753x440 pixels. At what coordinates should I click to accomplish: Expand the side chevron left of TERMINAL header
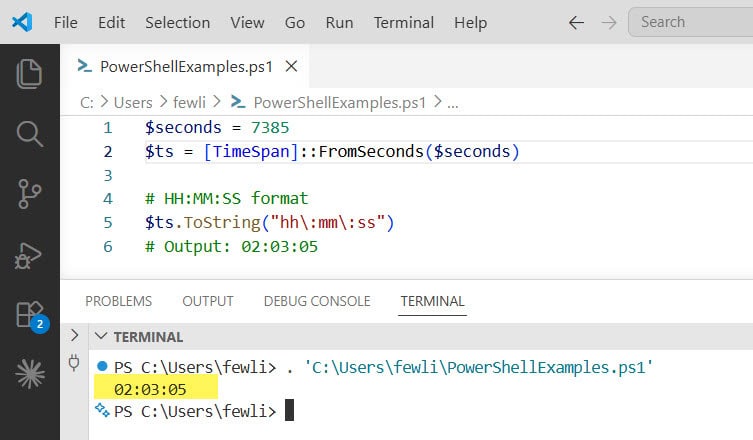pyautogui.click(x=74, y=335)
